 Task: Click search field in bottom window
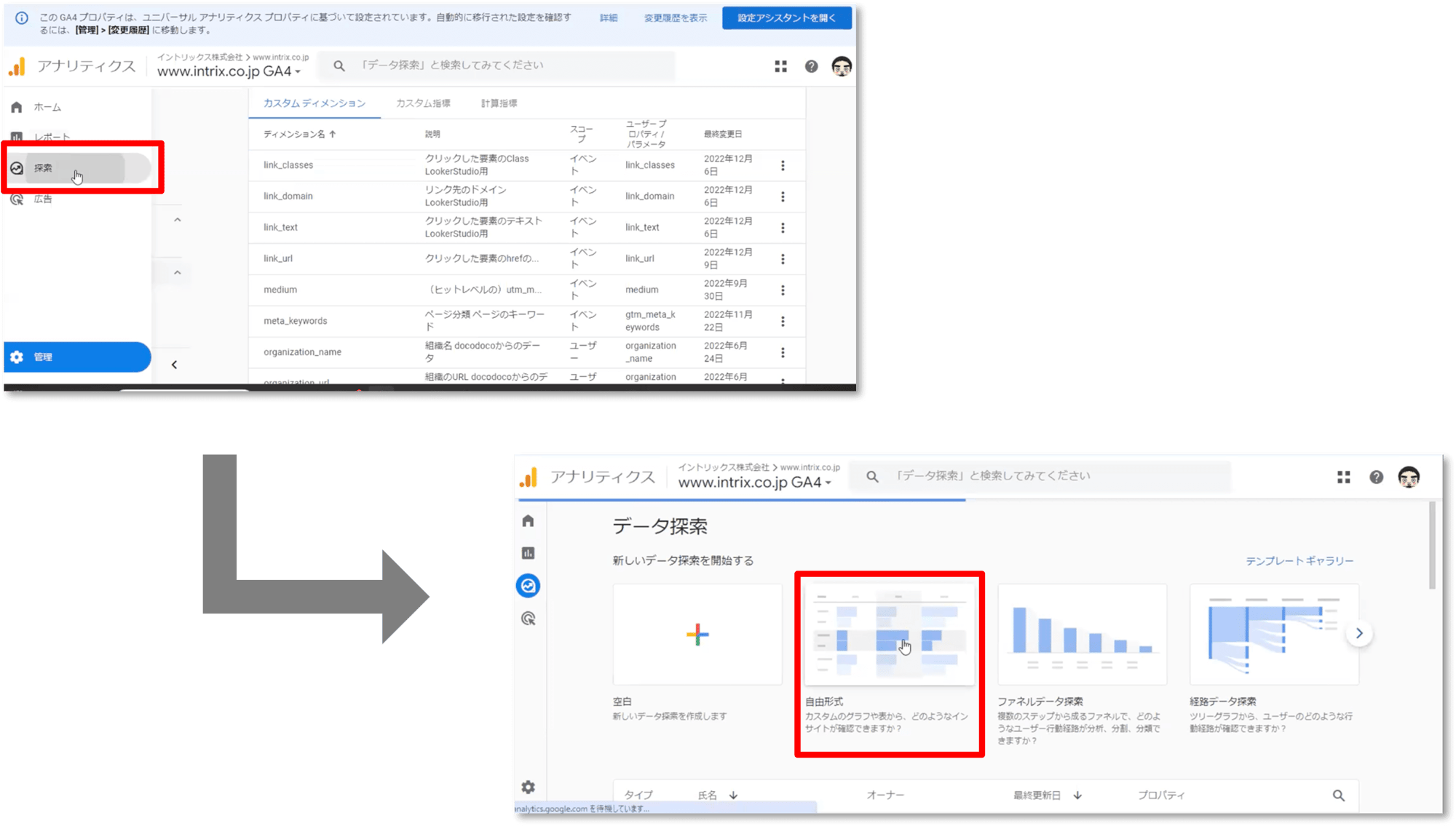1041,477
